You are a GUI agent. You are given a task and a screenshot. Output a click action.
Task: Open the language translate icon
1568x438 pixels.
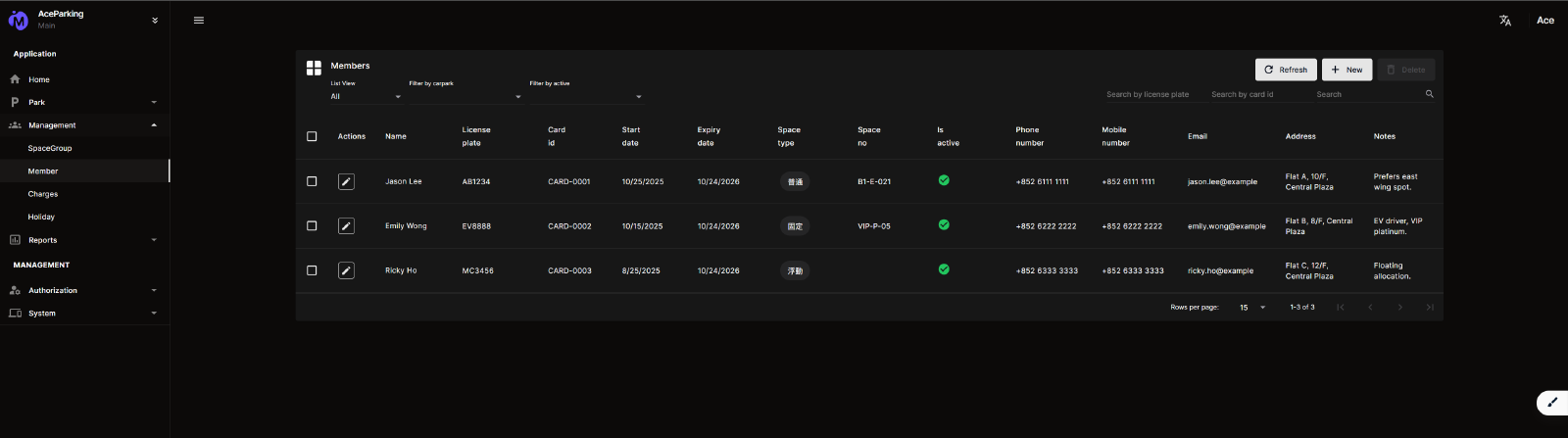(1505, 21)
